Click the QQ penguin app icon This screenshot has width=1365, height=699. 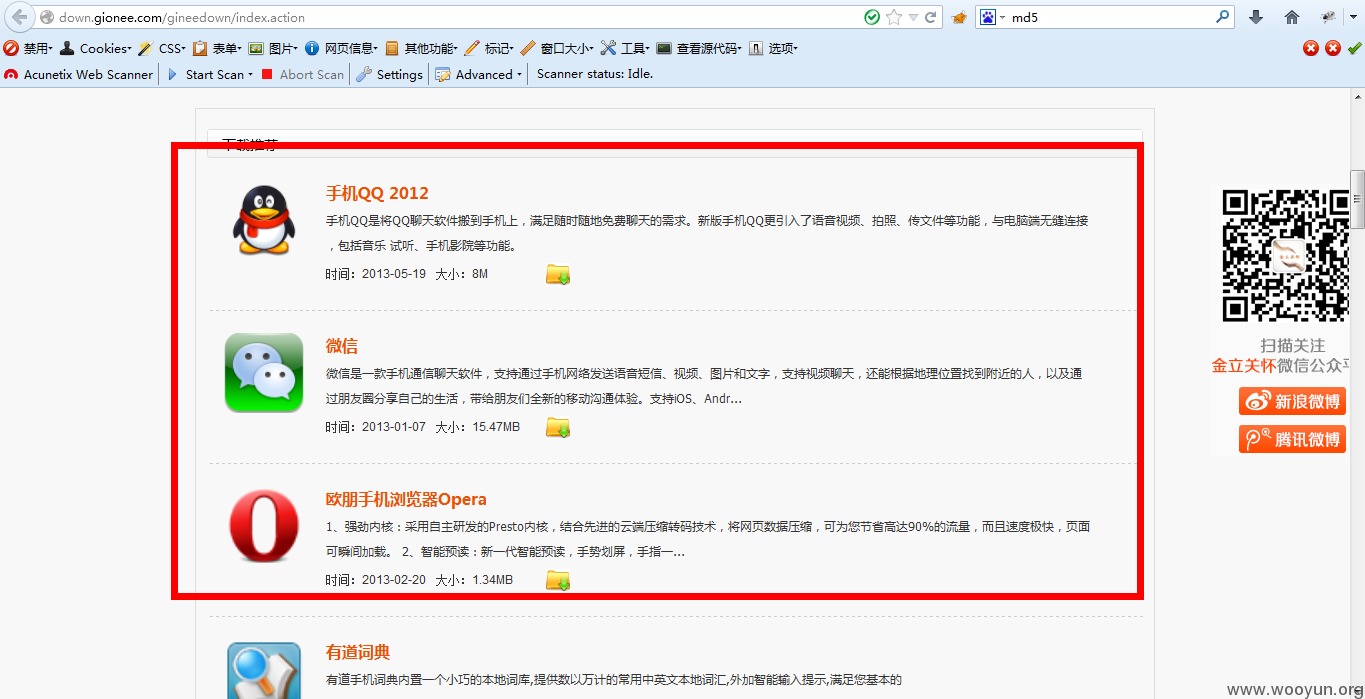pos(264,219)
